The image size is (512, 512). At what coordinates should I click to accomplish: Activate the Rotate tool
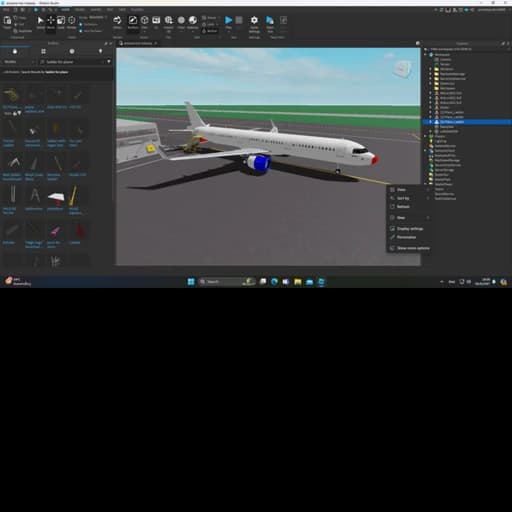point(72,22)
